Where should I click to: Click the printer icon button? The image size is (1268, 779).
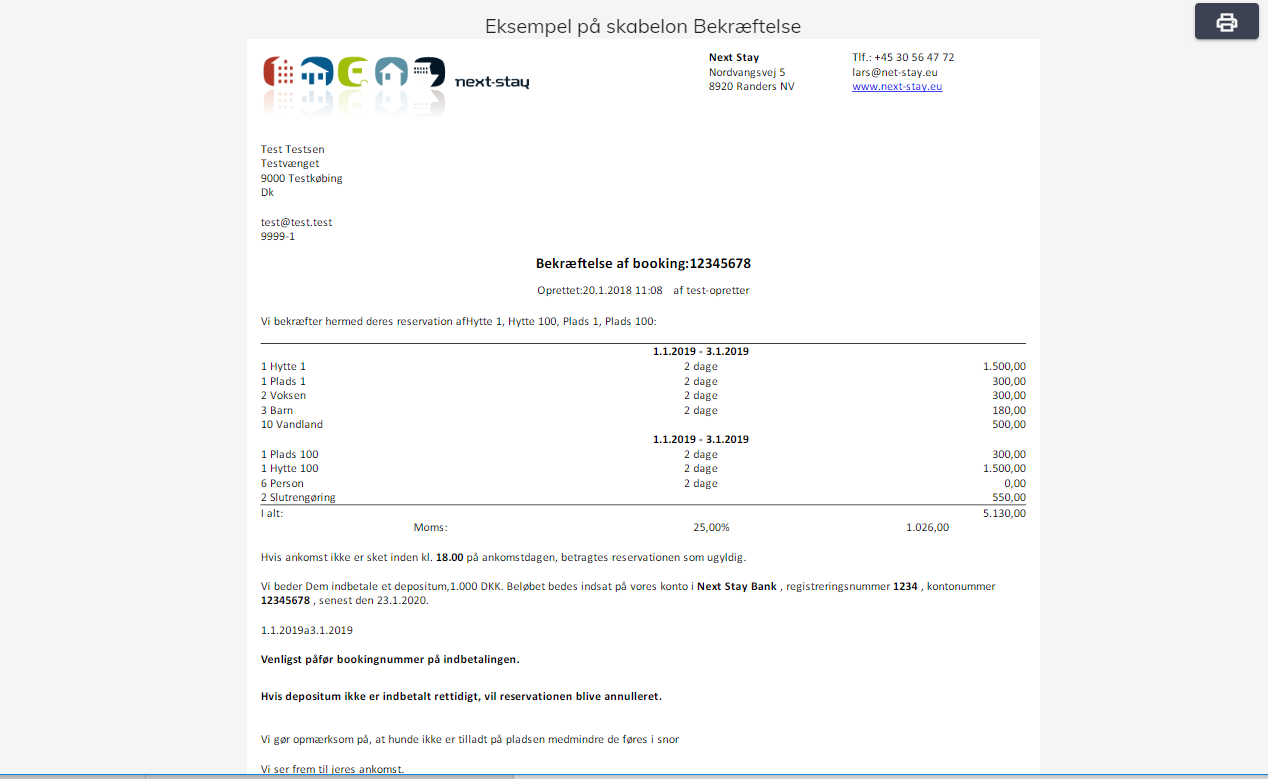point(1226,22)
